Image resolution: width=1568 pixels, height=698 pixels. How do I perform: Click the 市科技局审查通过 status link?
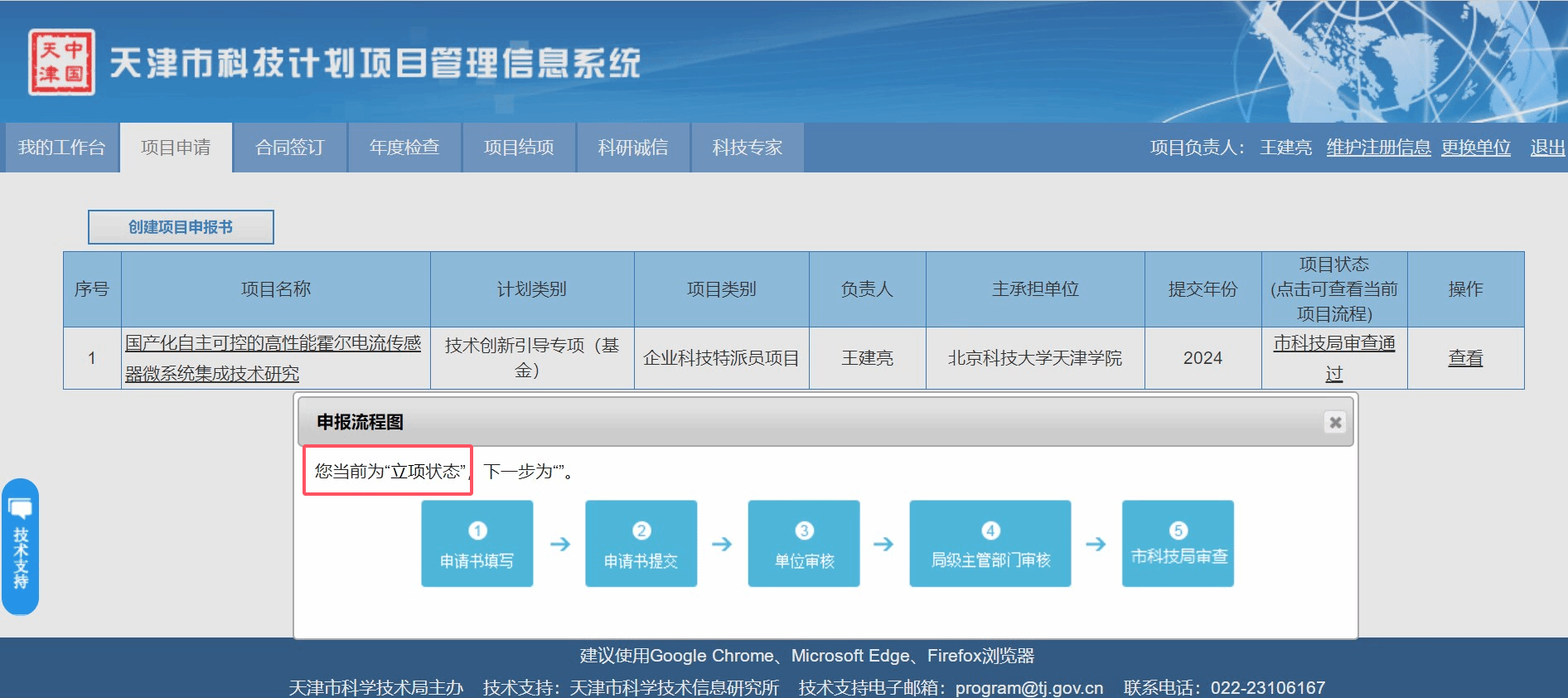click(x=1333, y=344)
